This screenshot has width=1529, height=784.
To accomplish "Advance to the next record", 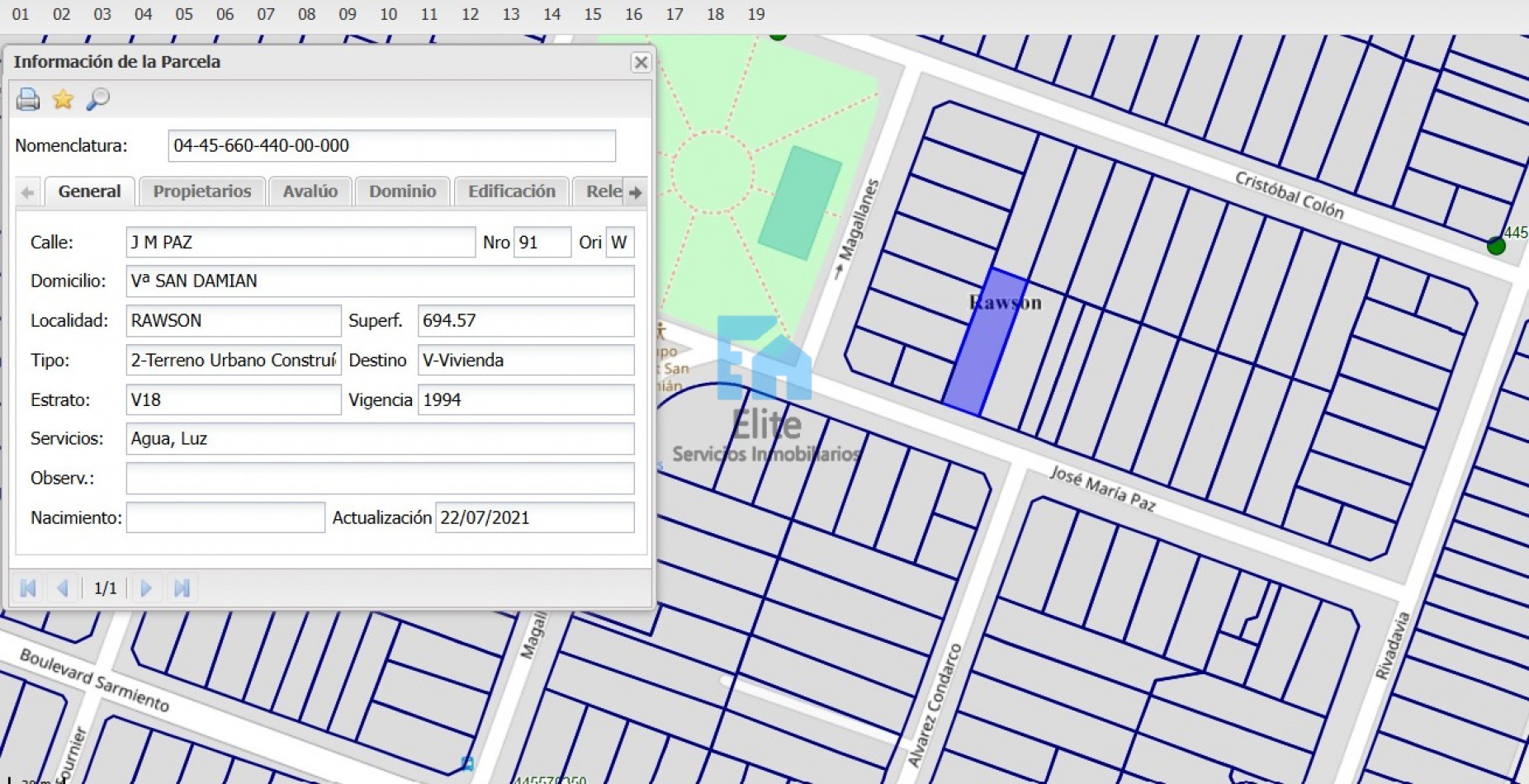I will (x=146, y=588).
